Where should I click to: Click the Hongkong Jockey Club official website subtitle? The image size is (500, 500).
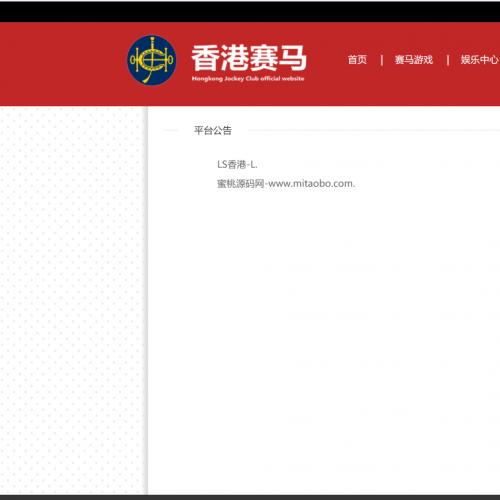[248, 79]
